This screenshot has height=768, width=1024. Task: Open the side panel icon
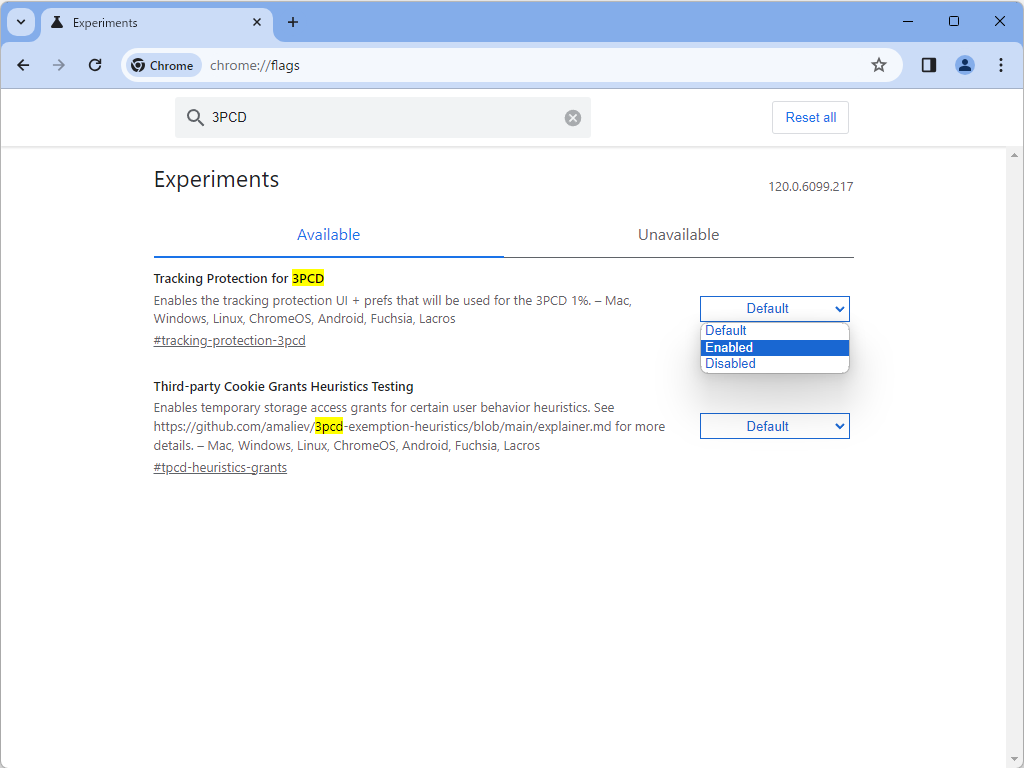pos(928,64)
